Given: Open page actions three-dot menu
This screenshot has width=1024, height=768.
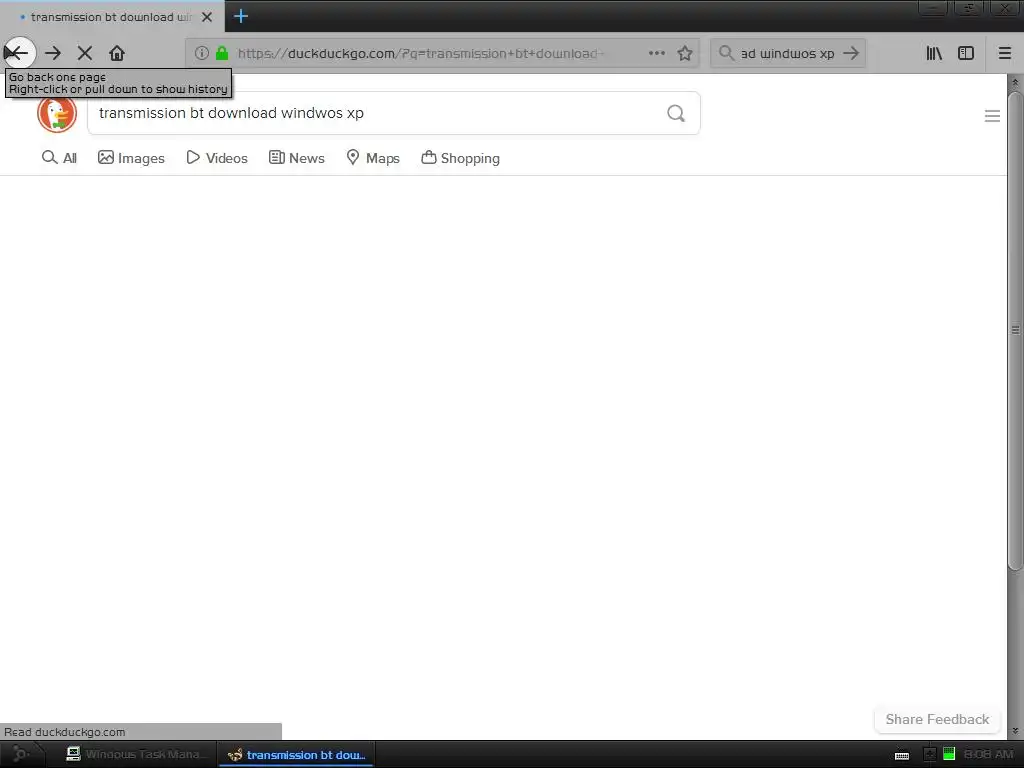Looking at the screenshot, I should [657, 53].
